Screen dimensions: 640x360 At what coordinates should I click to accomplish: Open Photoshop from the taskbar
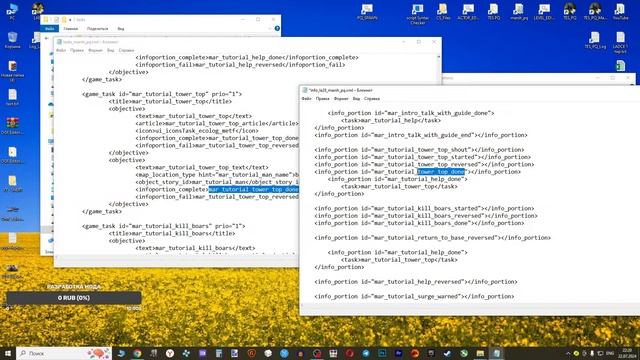tap(382, 353)
